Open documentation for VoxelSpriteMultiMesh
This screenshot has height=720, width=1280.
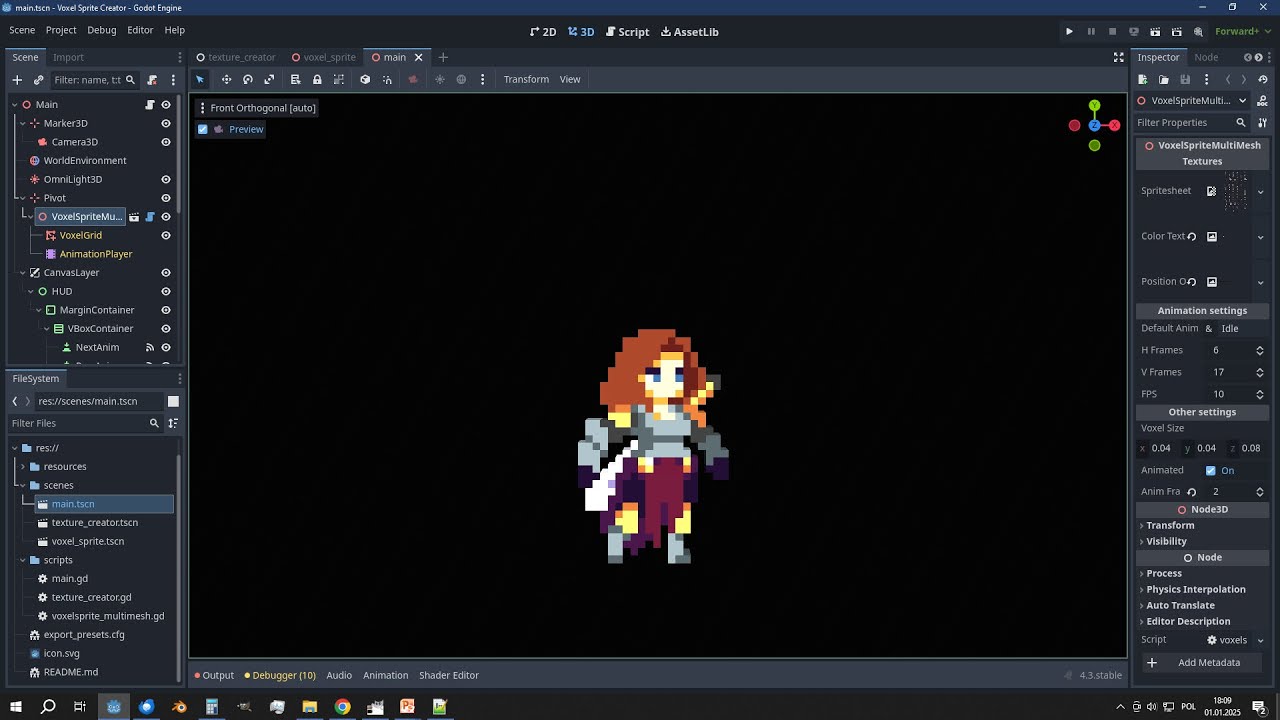tap(1262, 100)
